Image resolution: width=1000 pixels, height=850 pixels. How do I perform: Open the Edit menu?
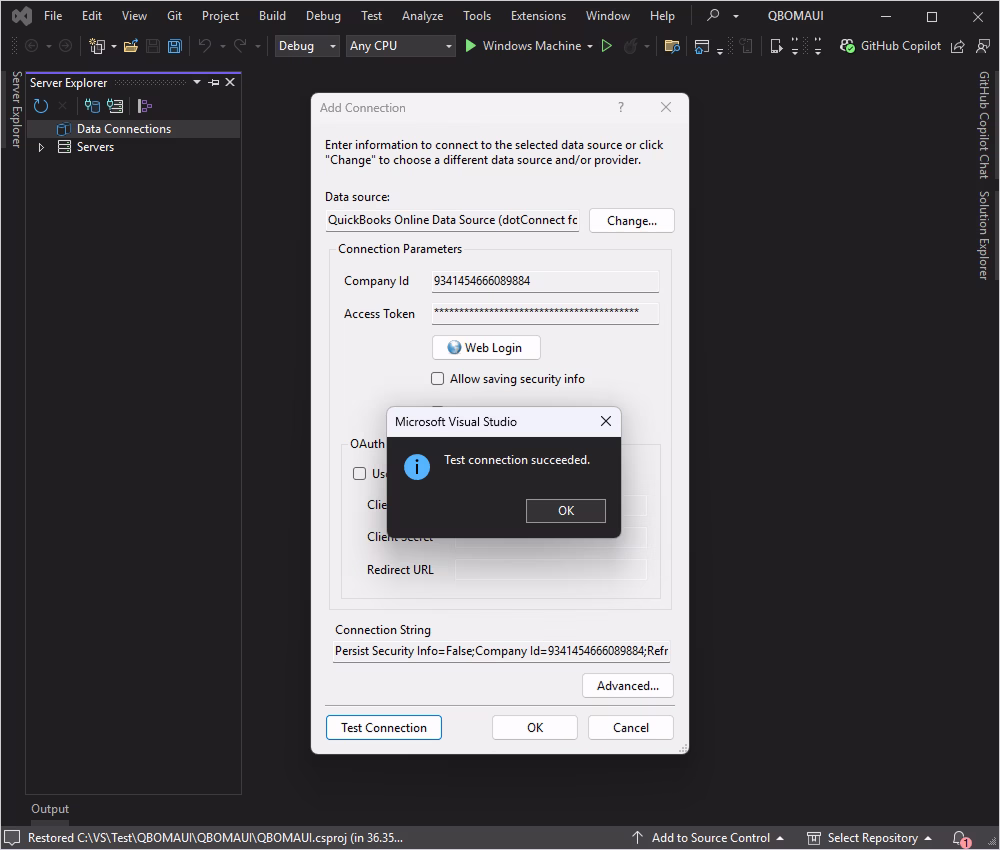point(92,15)
